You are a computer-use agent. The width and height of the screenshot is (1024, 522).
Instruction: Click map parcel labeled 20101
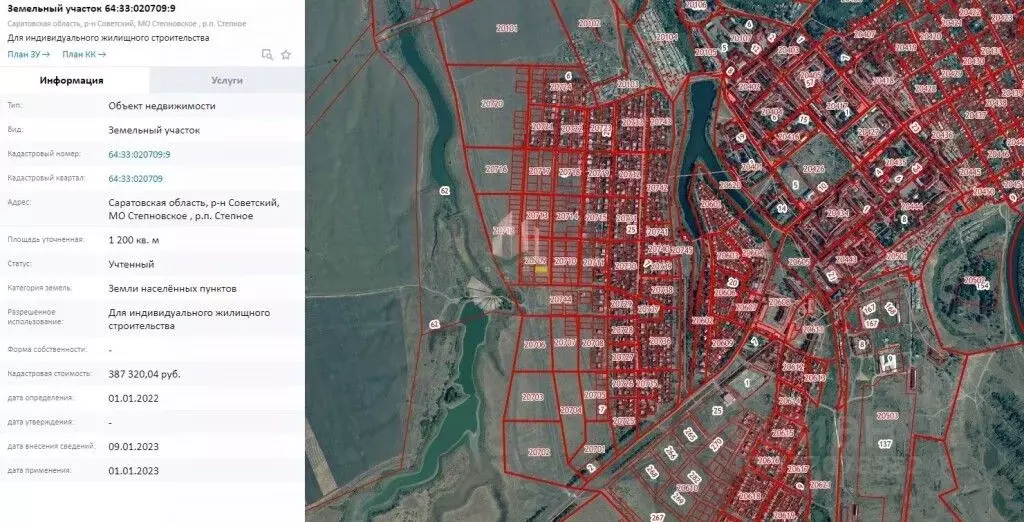click(x=506, y=29)
